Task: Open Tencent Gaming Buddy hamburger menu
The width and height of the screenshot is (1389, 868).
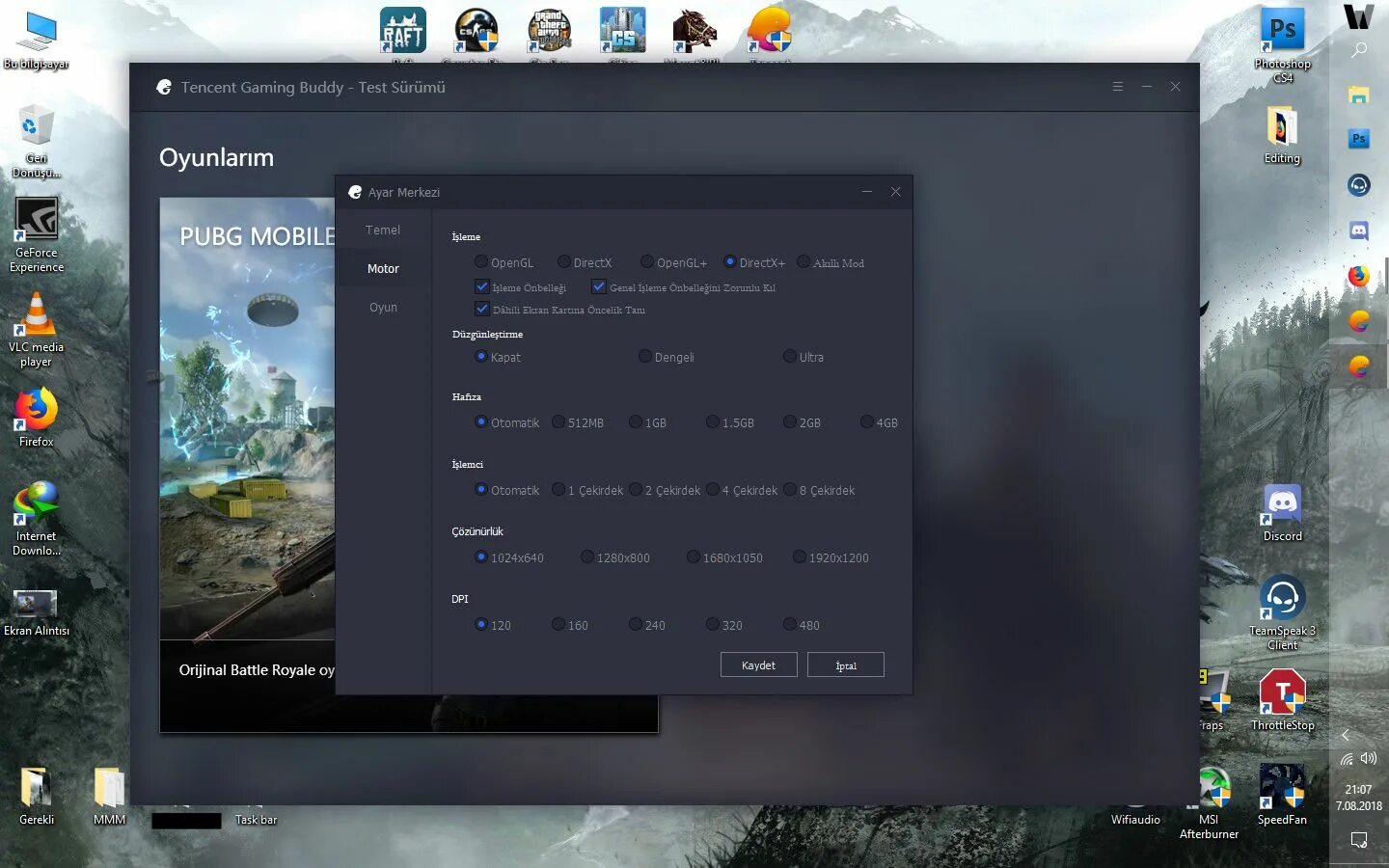Action: pos(1117,87)
